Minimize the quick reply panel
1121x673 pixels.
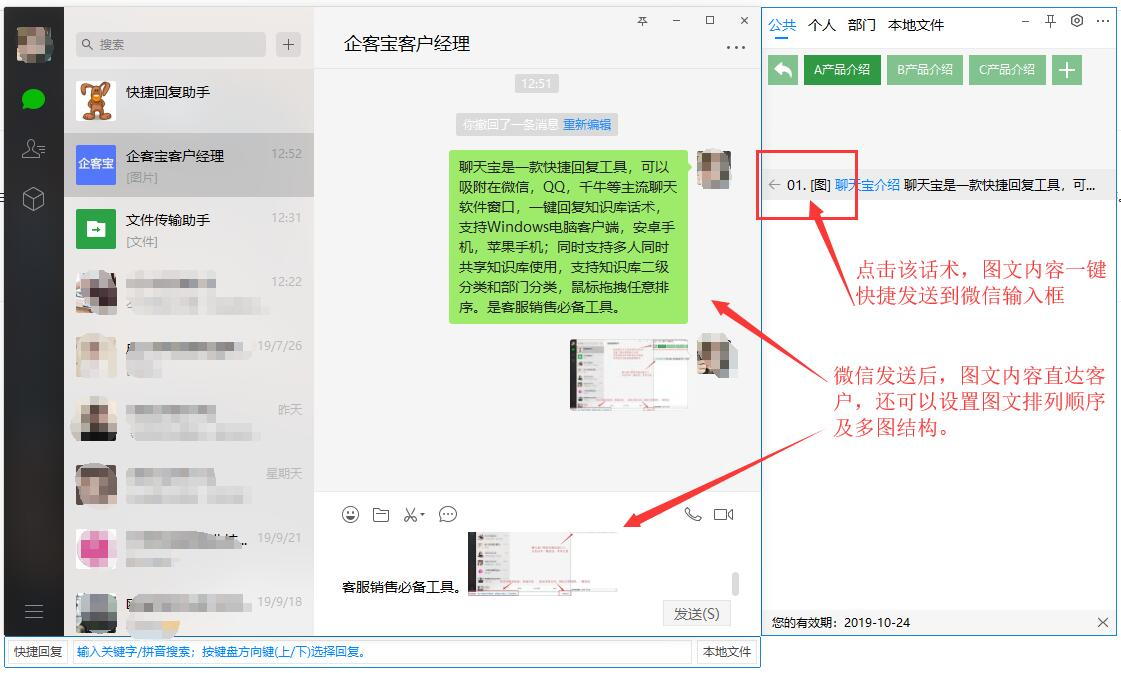pyautogui.click(x=1025, y=21)
